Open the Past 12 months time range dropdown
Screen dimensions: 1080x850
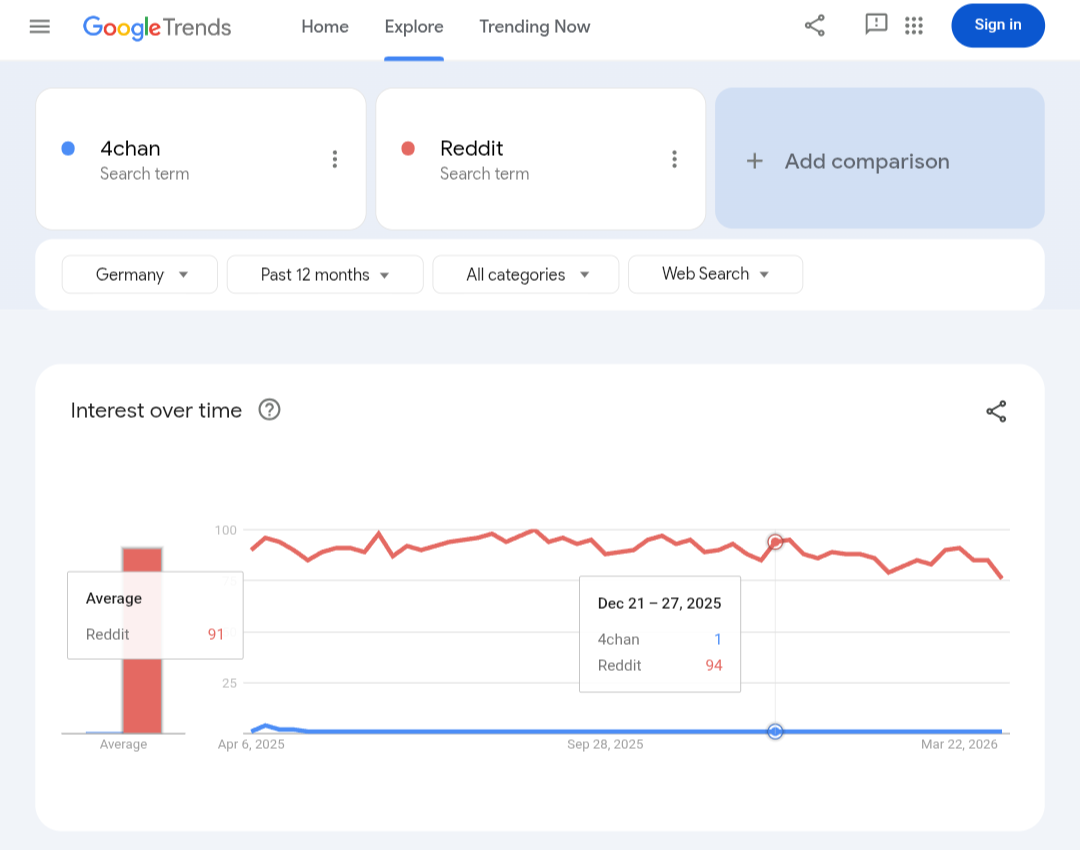point(325,275)
